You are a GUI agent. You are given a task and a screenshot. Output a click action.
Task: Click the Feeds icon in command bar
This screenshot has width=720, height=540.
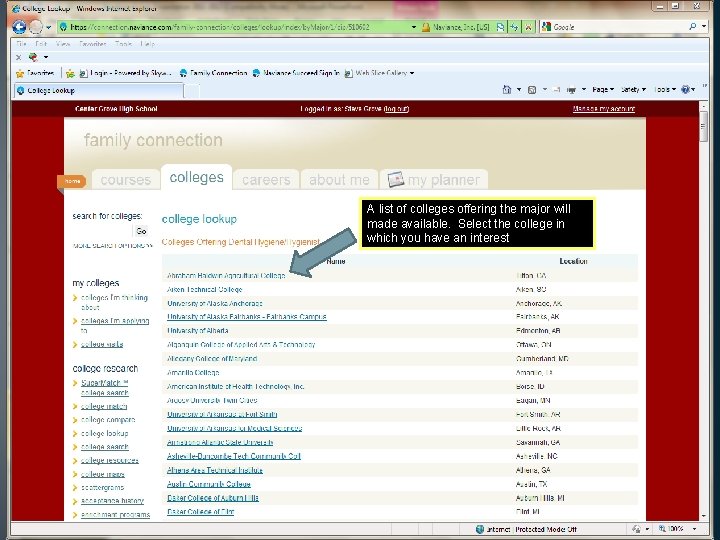click(x=532, y=90)
